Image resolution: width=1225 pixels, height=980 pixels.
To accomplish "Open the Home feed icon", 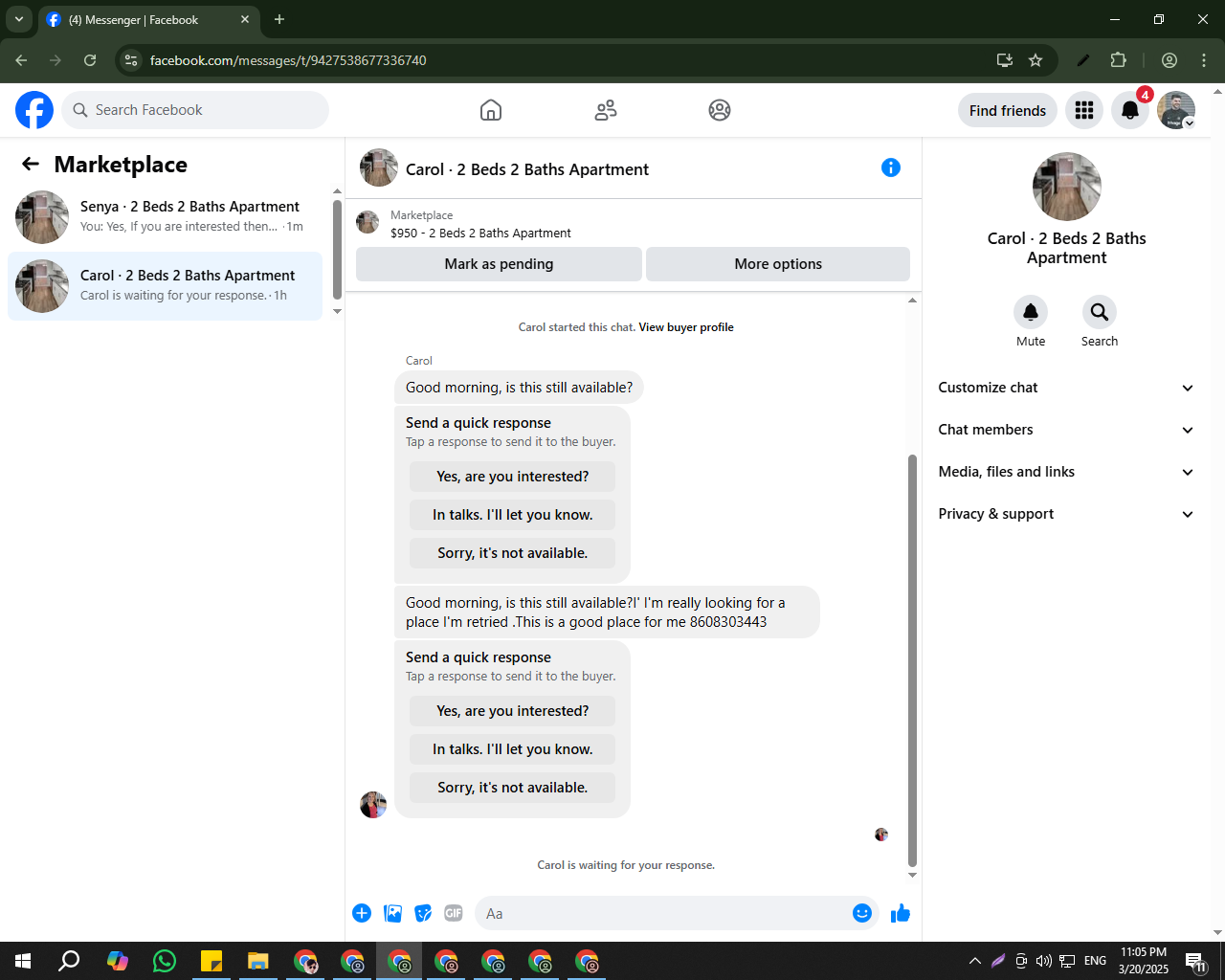I will (x=491, y=110).
